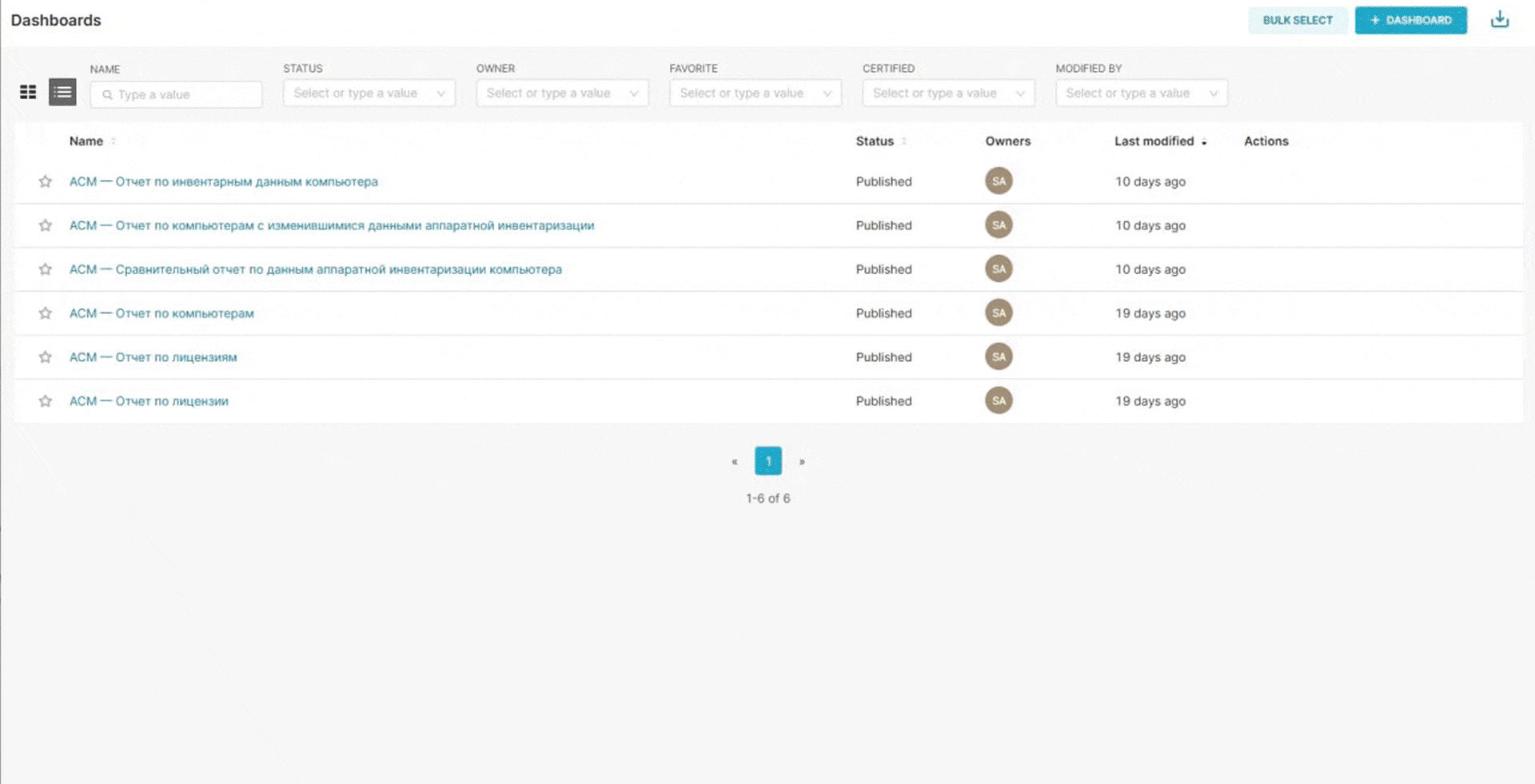The image size is (1535, 784).
Task: Star the 'компьютерам с изменившимися данными' dashboard
Action: pyautogui.click(x=46, y=225)
